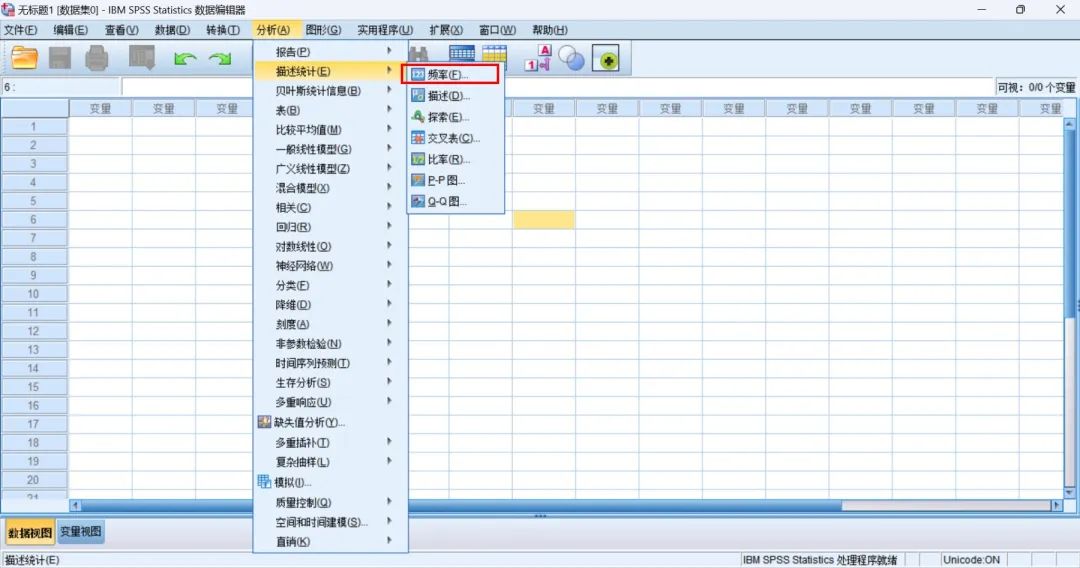Select 比率(R)... ratio entry
This screenshot has width=1080, height=568.
point(455,160)
